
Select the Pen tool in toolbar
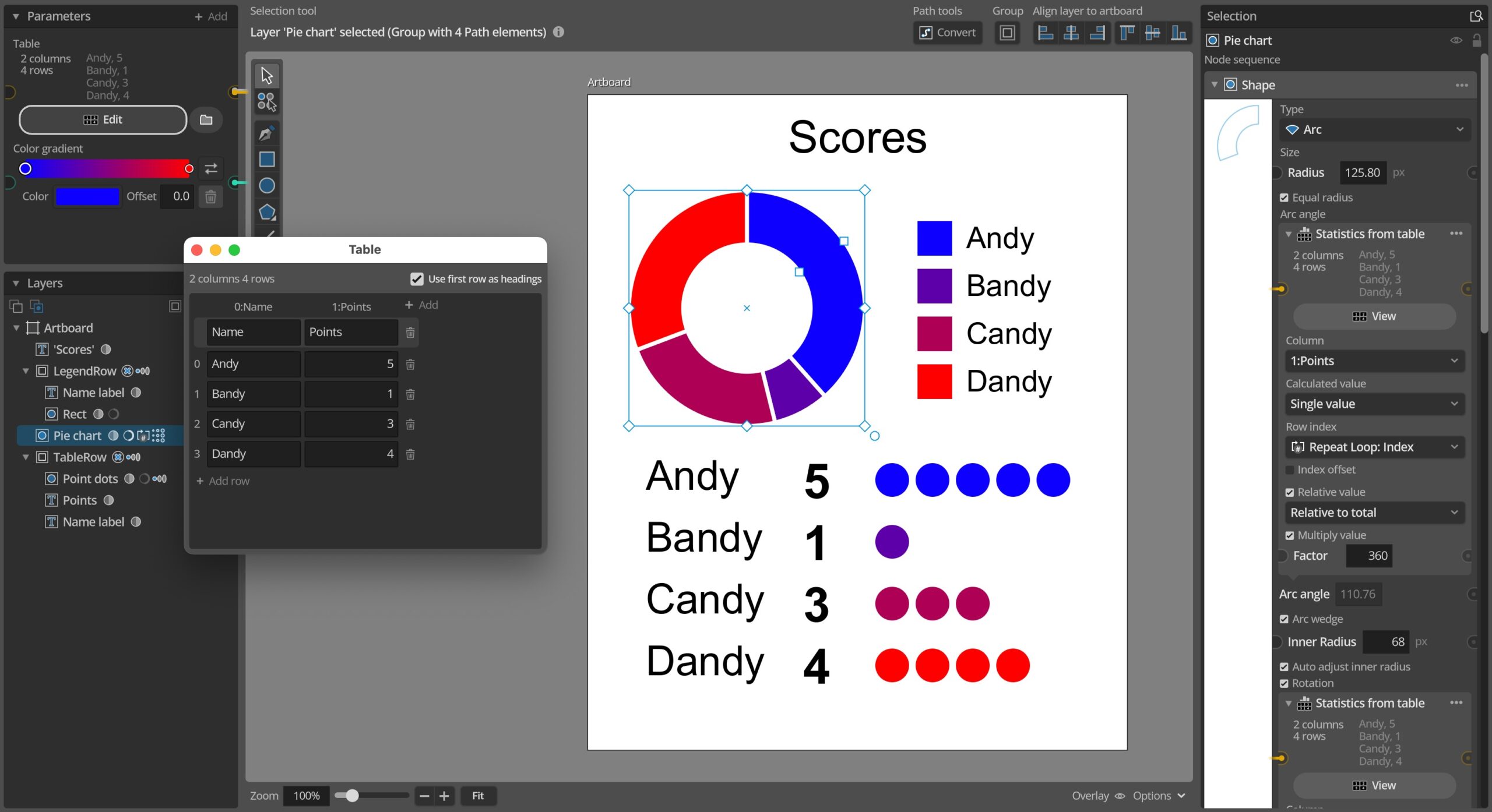click(266, 133)
